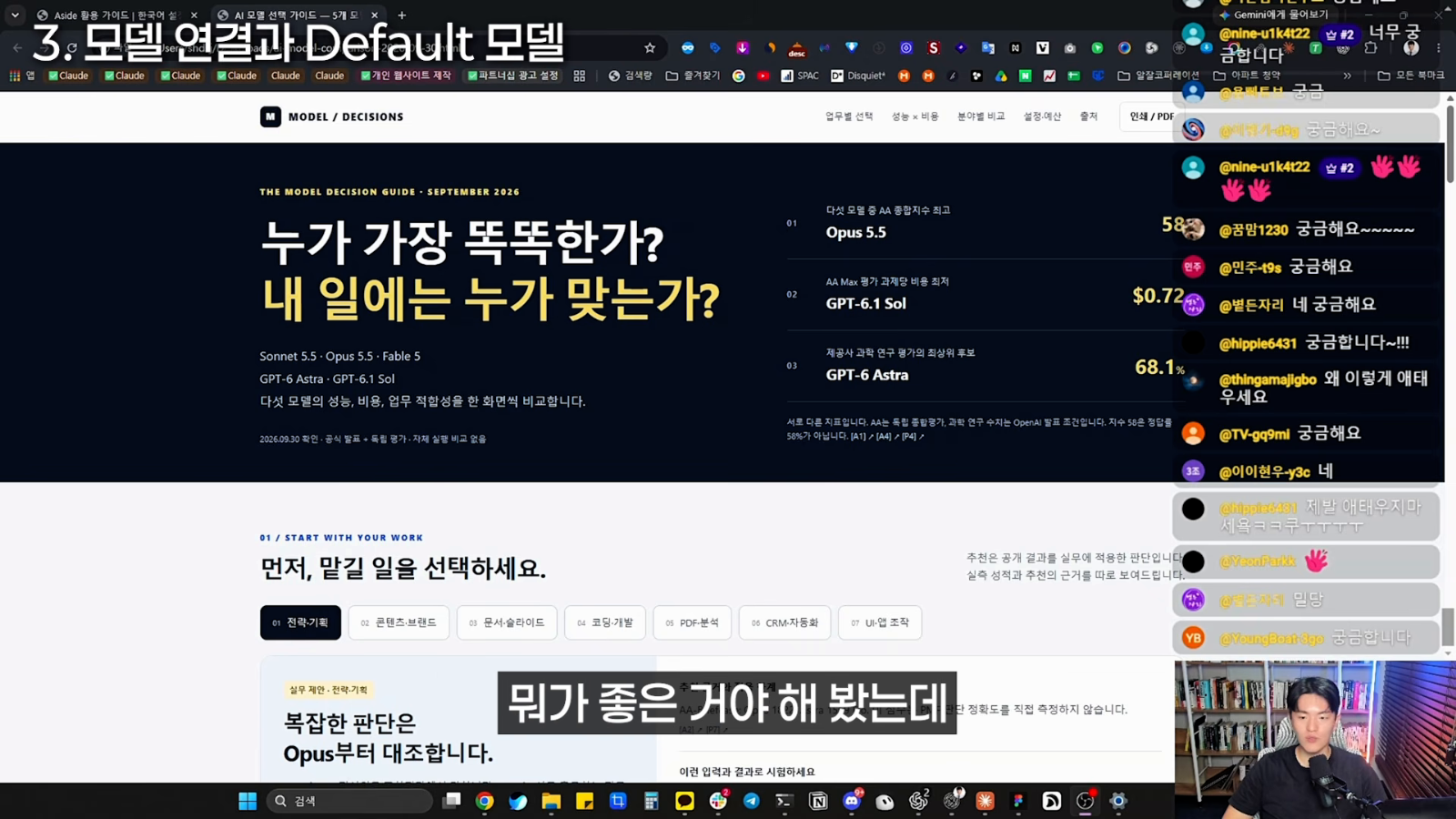Open the 아파트 청약 bookmark folder
1456x819 pixels.
tap(1247, 76)
